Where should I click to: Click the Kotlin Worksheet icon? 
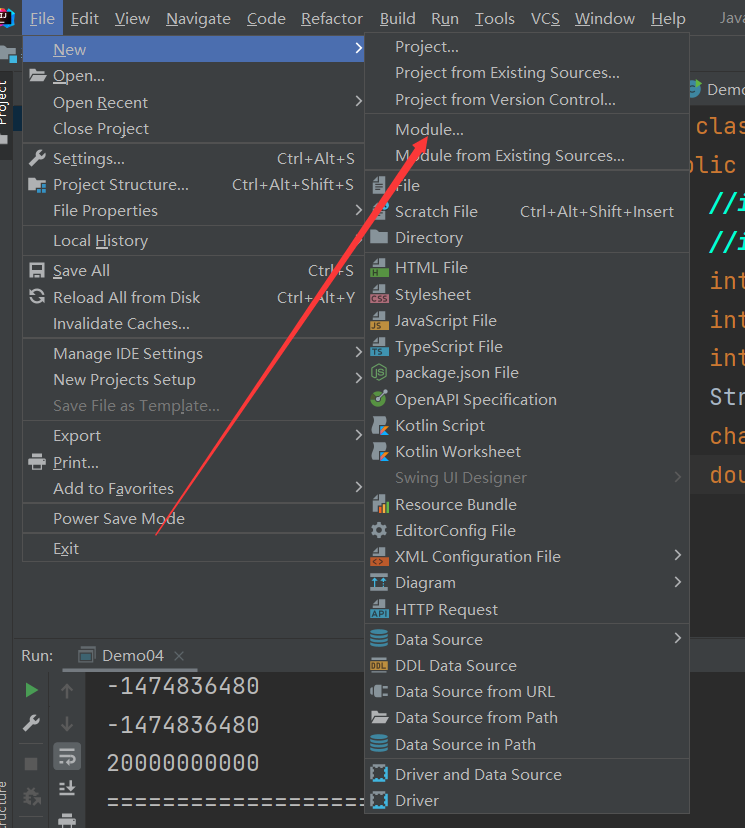pyautogui.click(x=379, y=451)
